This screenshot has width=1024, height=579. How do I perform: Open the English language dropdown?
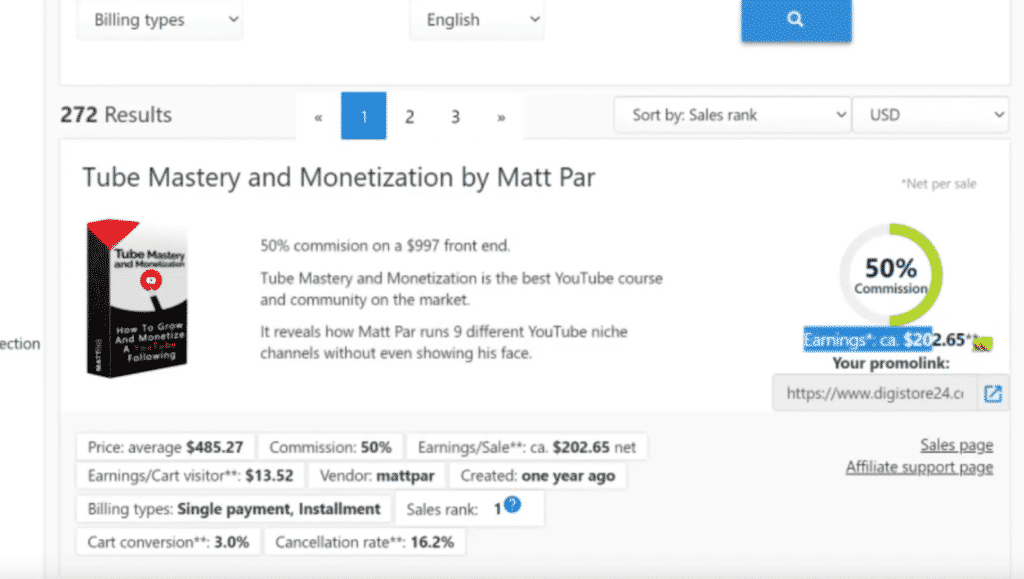pos(477,20)
